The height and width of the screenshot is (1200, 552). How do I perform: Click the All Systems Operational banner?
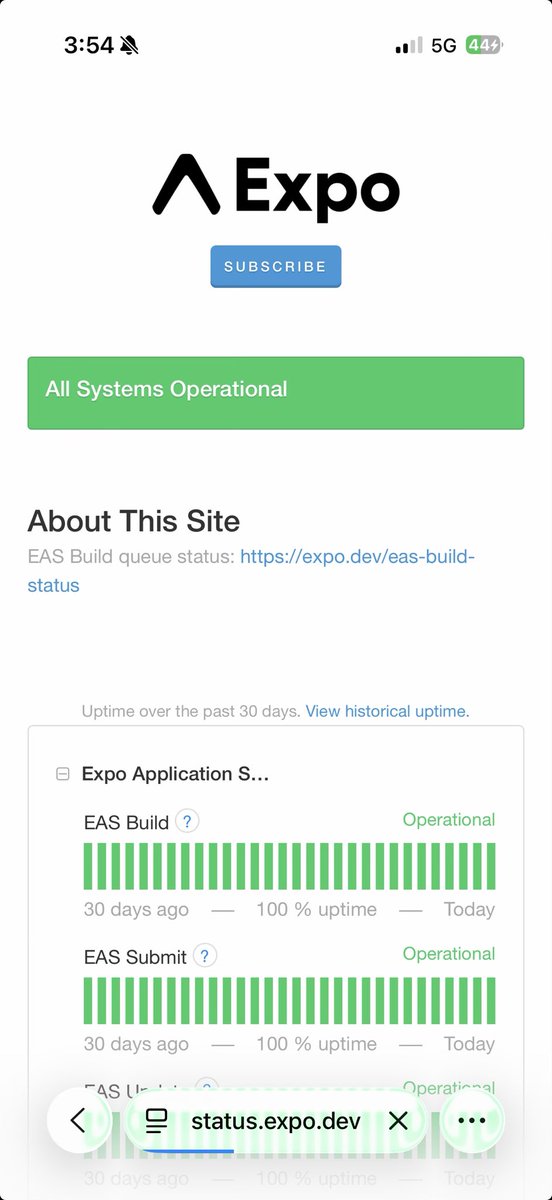click(x=276, y=393)
